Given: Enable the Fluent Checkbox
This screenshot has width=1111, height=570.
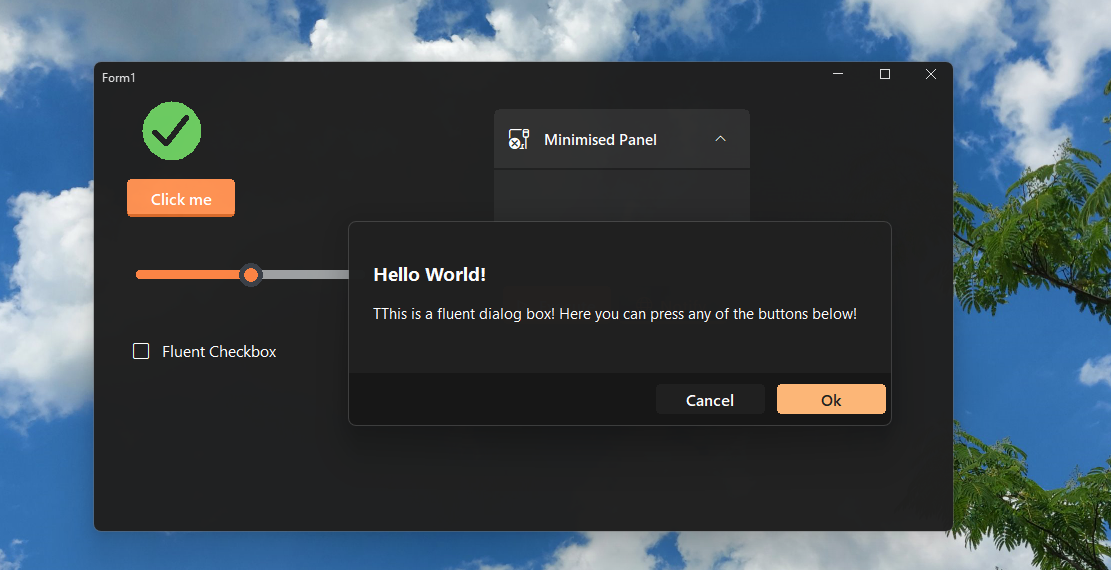Looking at the screenshot, I should point(141,351).
